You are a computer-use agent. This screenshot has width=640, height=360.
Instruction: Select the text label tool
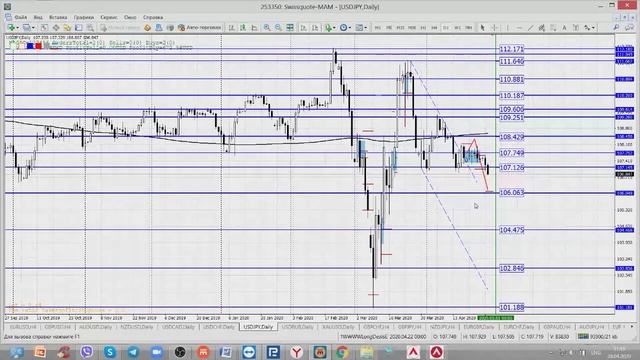pos(576,28)
